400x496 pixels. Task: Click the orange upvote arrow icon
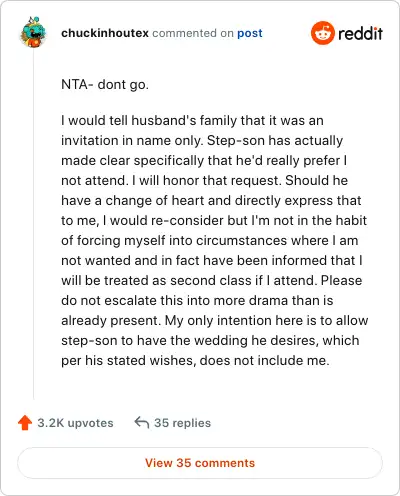25,423
